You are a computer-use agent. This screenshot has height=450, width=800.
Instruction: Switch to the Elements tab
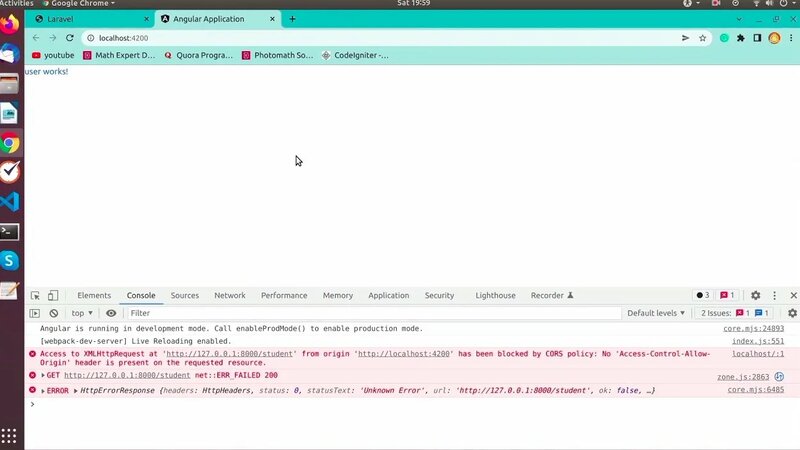(x=94, y=295)
